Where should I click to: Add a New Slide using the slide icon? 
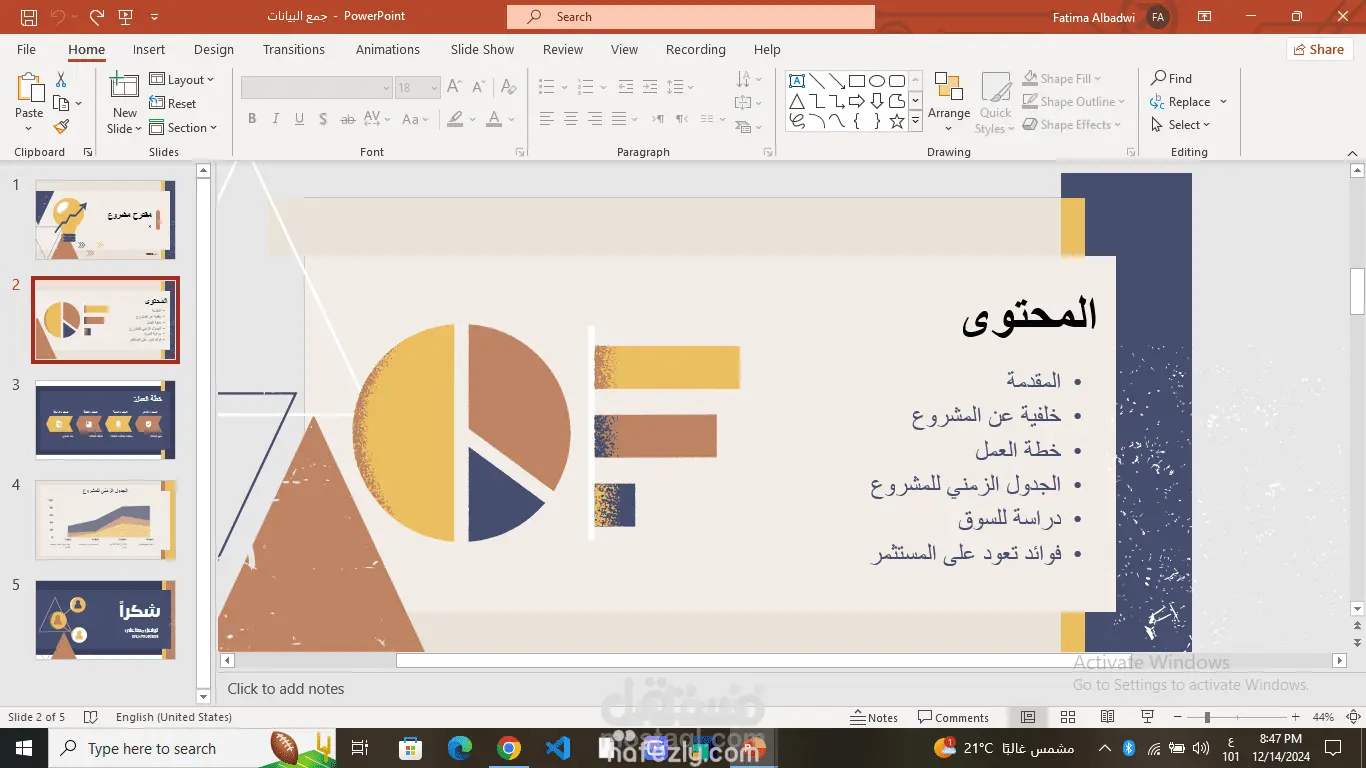click(125, 87)
